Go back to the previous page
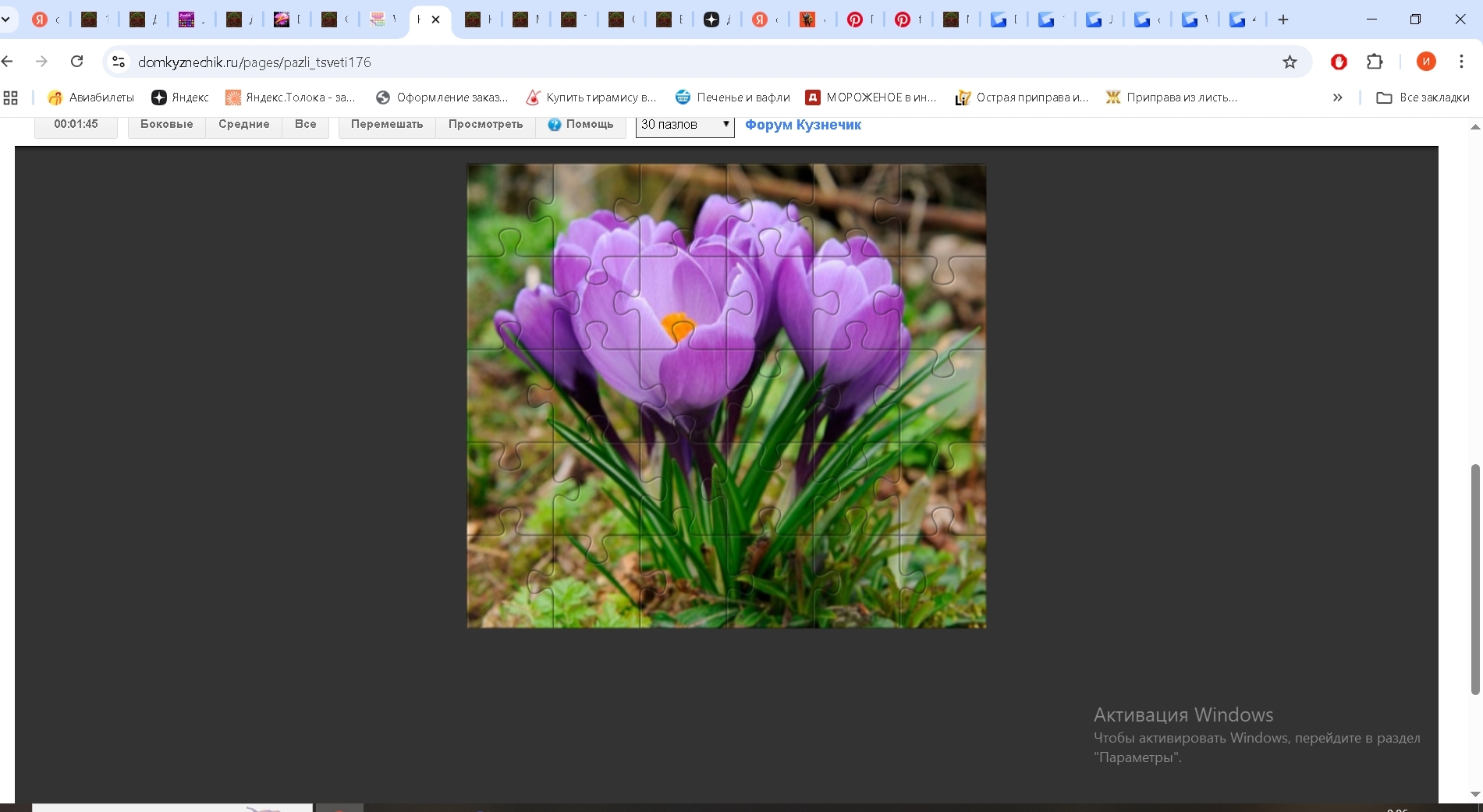 9,62
